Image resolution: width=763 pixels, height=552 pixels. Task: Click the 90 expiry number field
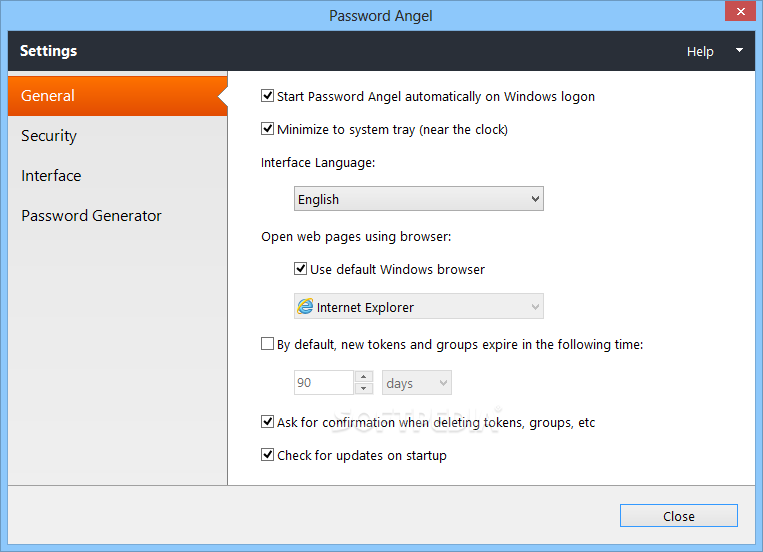coord(324,383)
